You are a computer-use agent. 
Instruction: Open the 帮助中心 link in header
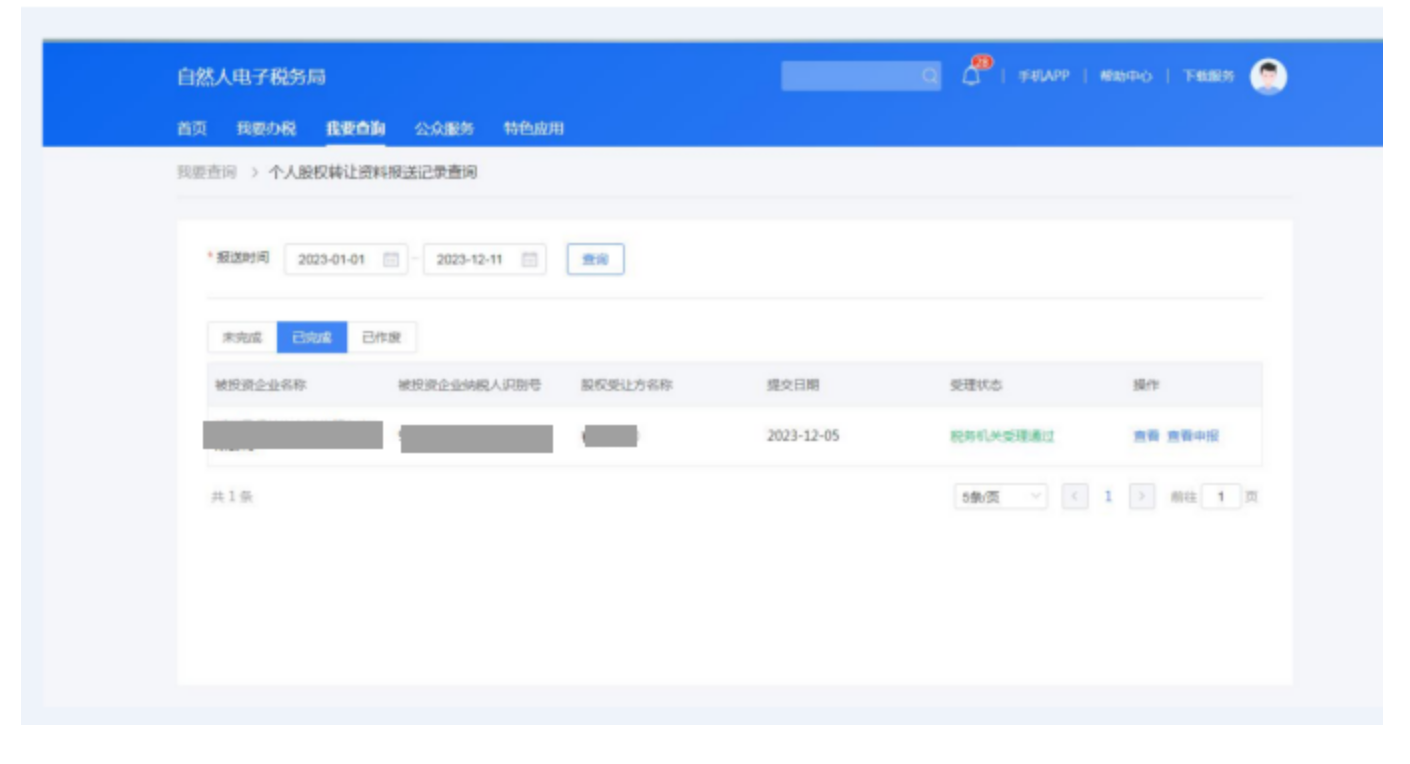tap(1126, 77)
